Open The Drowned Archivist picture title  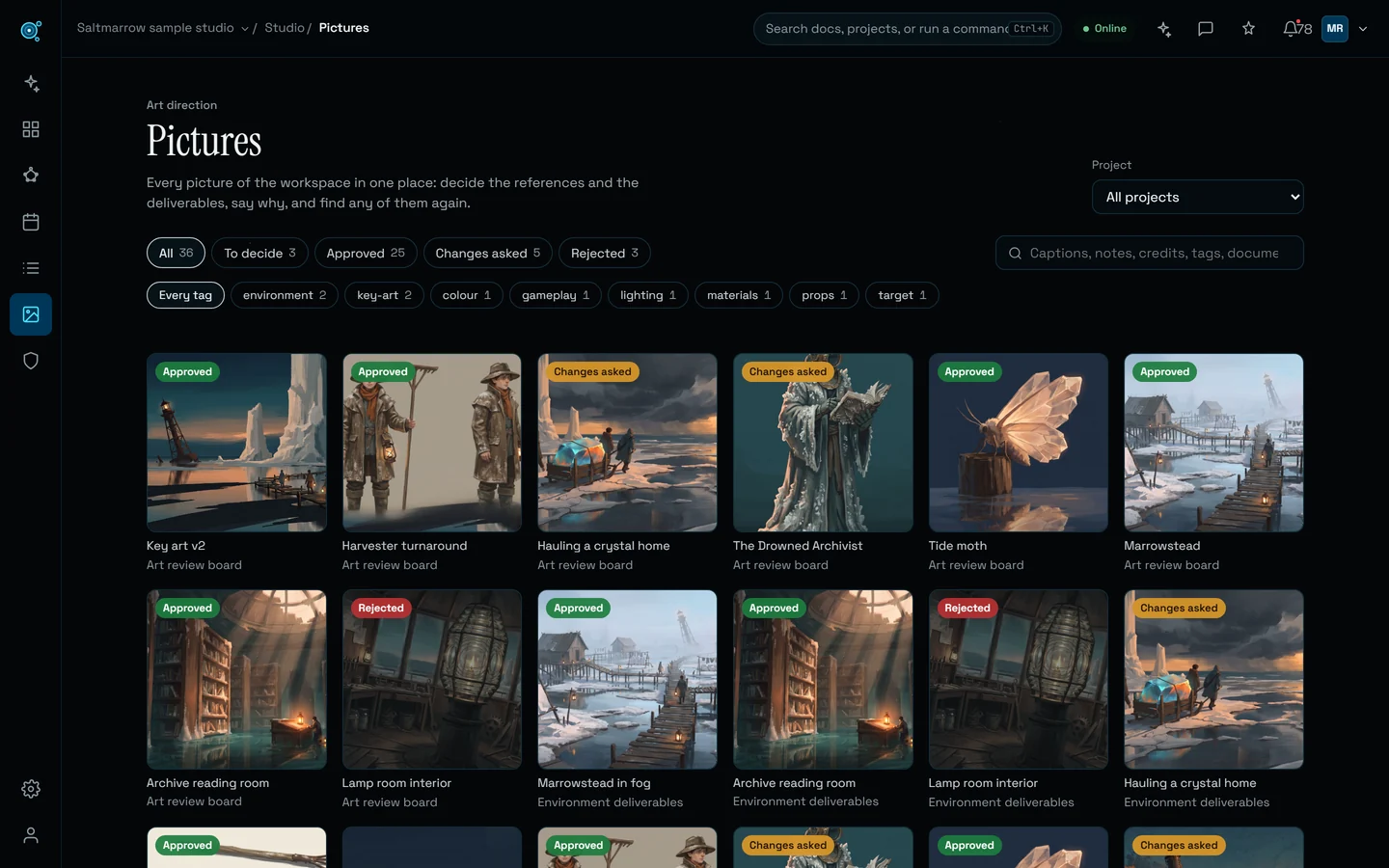[798, 546]
